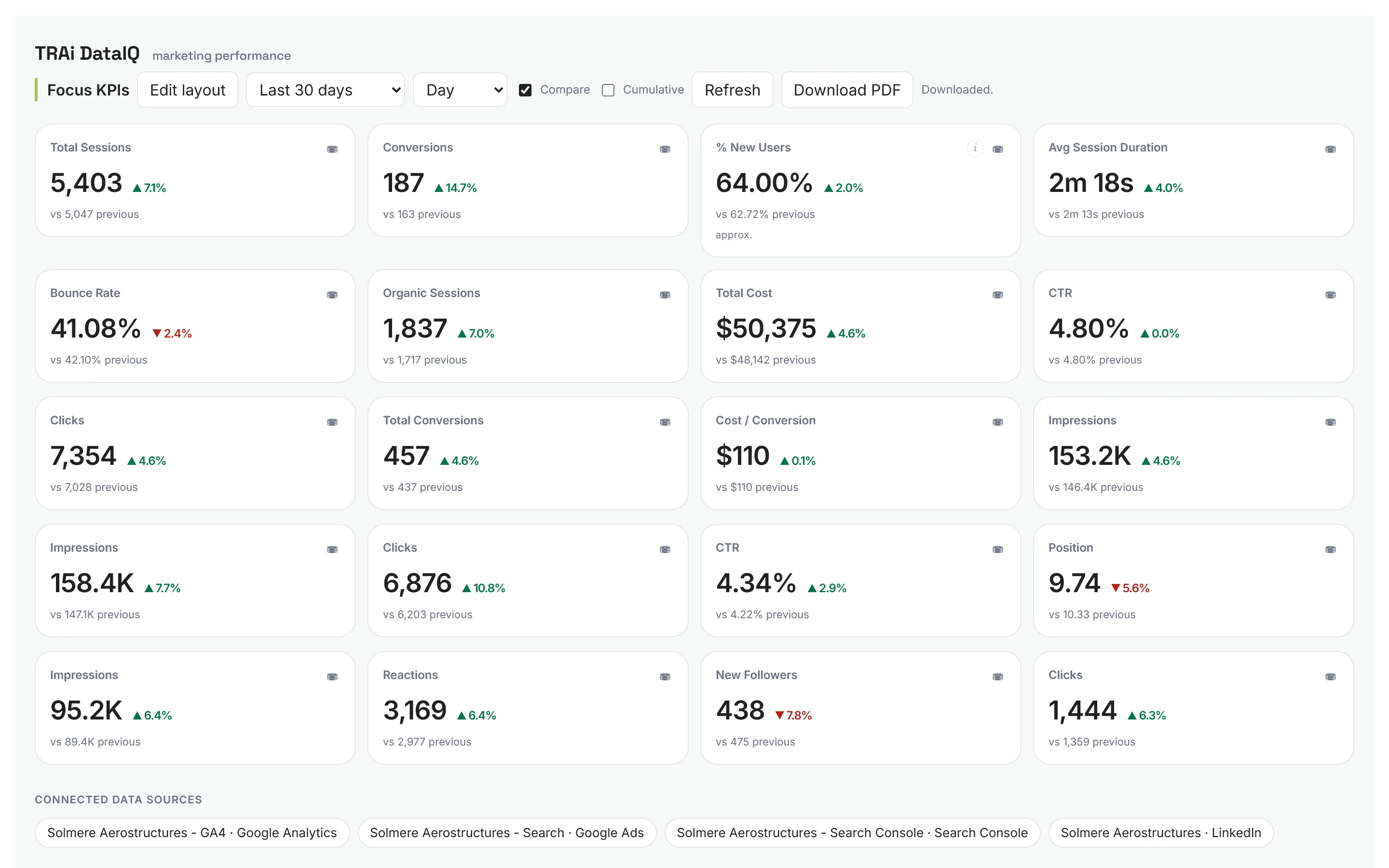Open data source icon on % New Users card
Screen dimensions: 1389x868
point(998,149)
